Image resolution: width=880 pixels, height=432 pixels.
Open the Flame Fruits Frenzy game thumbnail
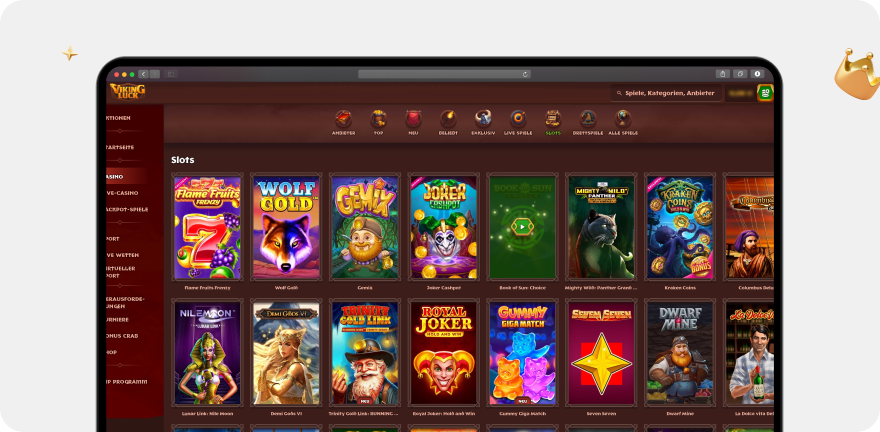(x=207, y=227)
